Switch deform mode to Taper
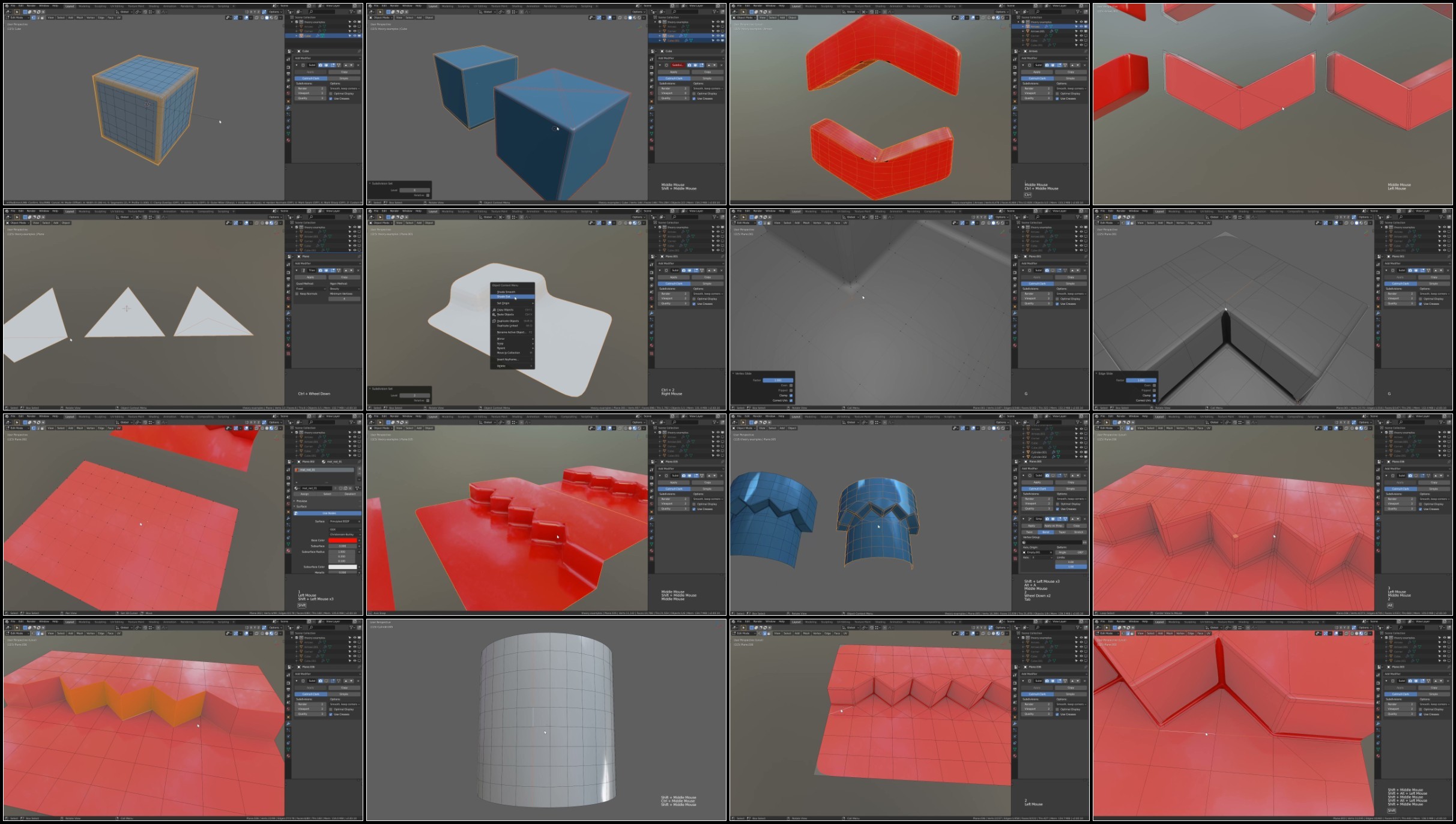This screenshot has width=1456, height=824. tap(1062, 532)
